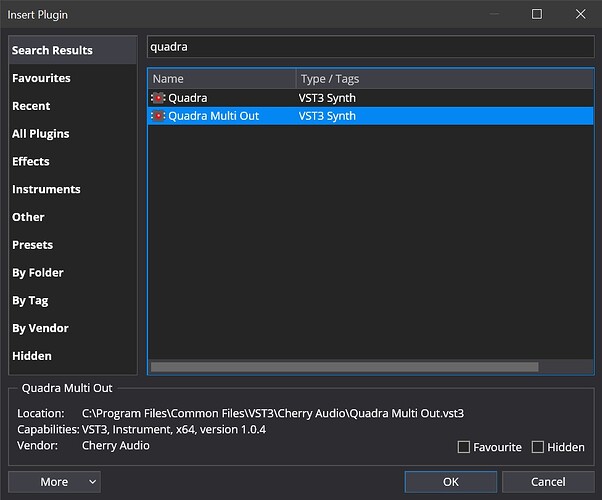Tick the Hidden checkbox
Image resolution: width=602 pixels, height=500 pixels.
coord(538,447)
